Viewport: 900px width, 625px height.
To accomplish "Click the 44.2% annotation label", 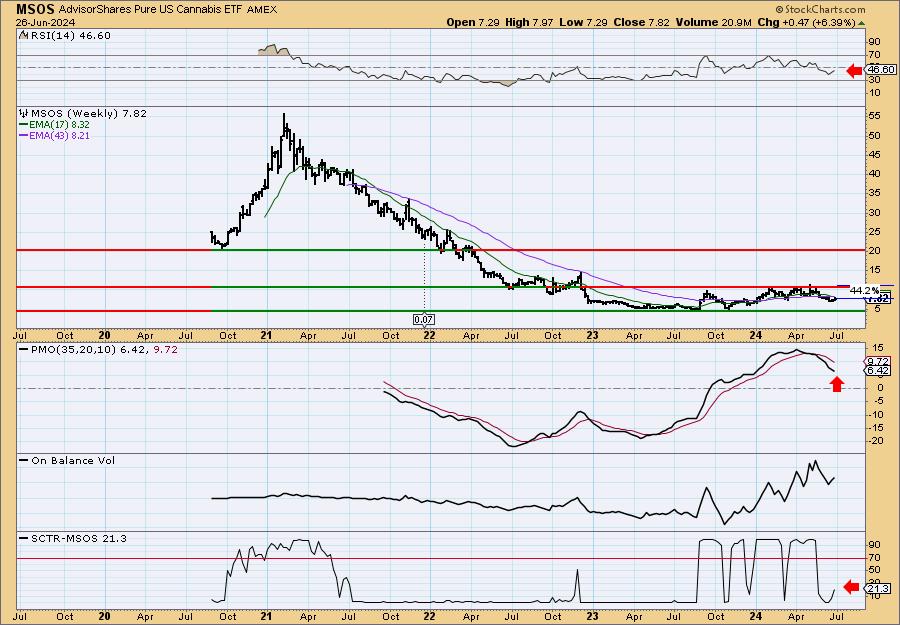I will 864,290.
